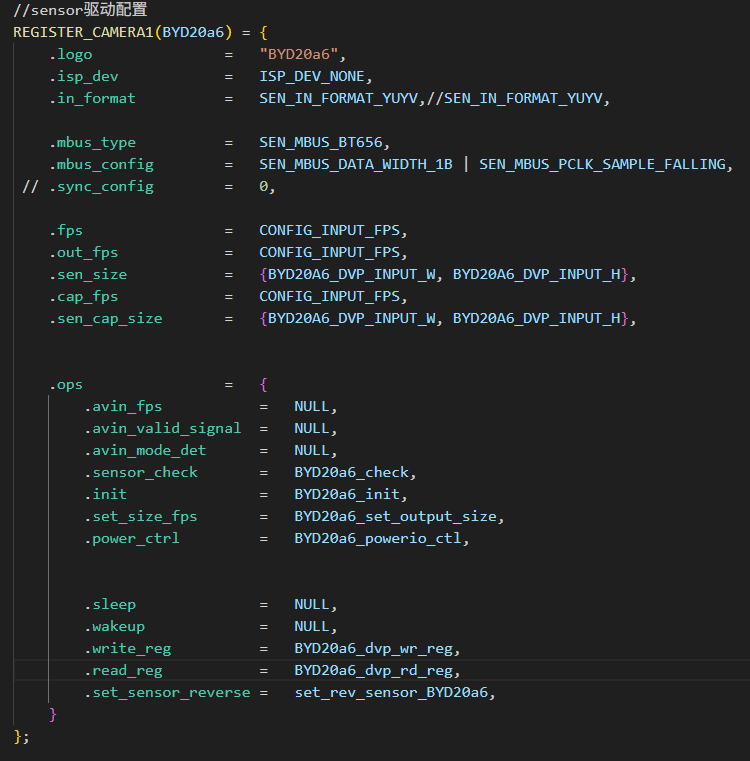Select CONFIG_INPUT_FPS on the .out_fps line

[330, 253]
